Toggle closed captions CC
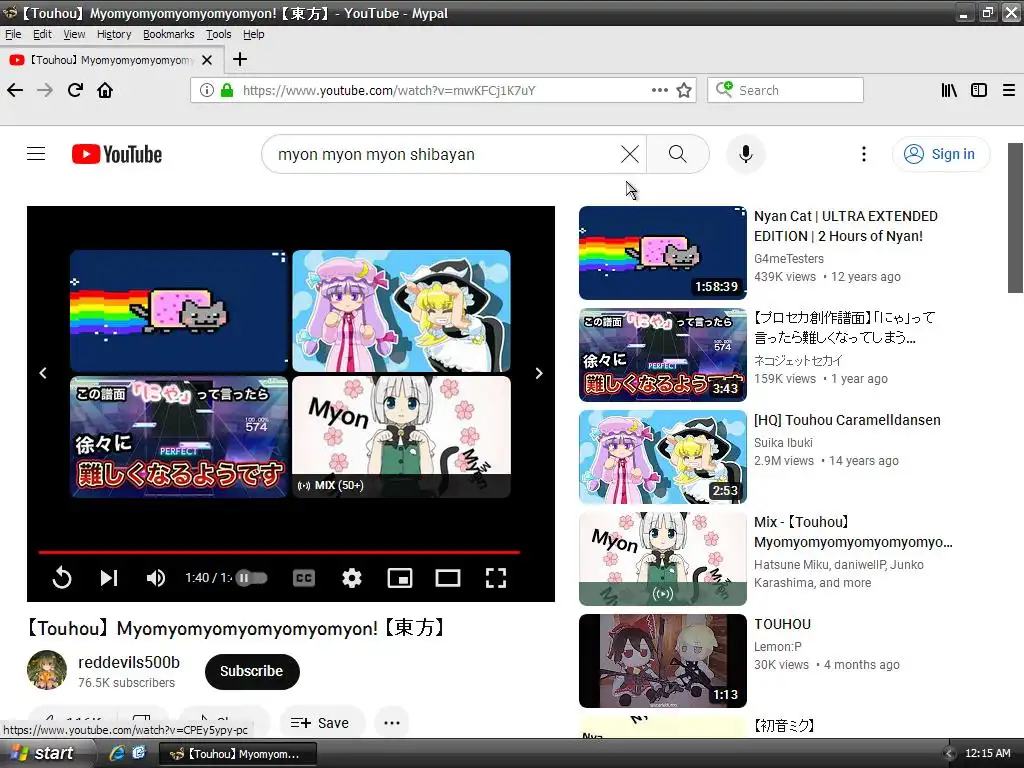The image size is (1024, 768). pos(304,578)
